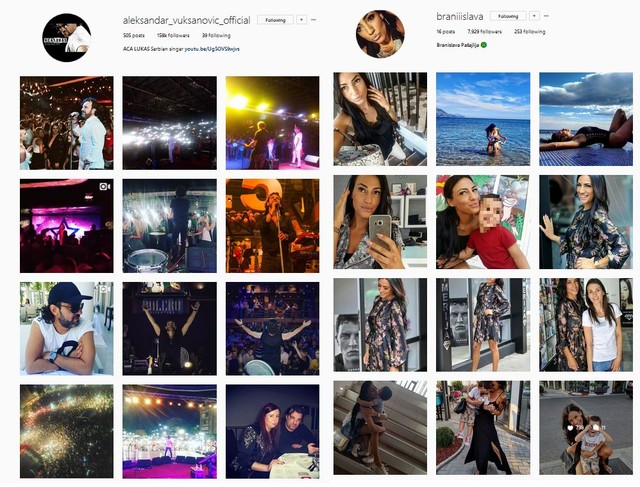Open man in cap and sunglasses photo

pos(67,329)
